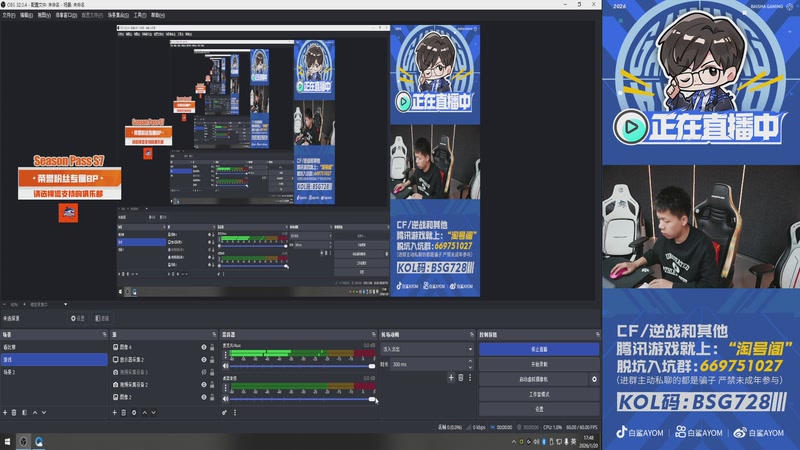The image size is (800, 450).
Task: Move the scene up with the up arrow
Action: coord(35,412)
